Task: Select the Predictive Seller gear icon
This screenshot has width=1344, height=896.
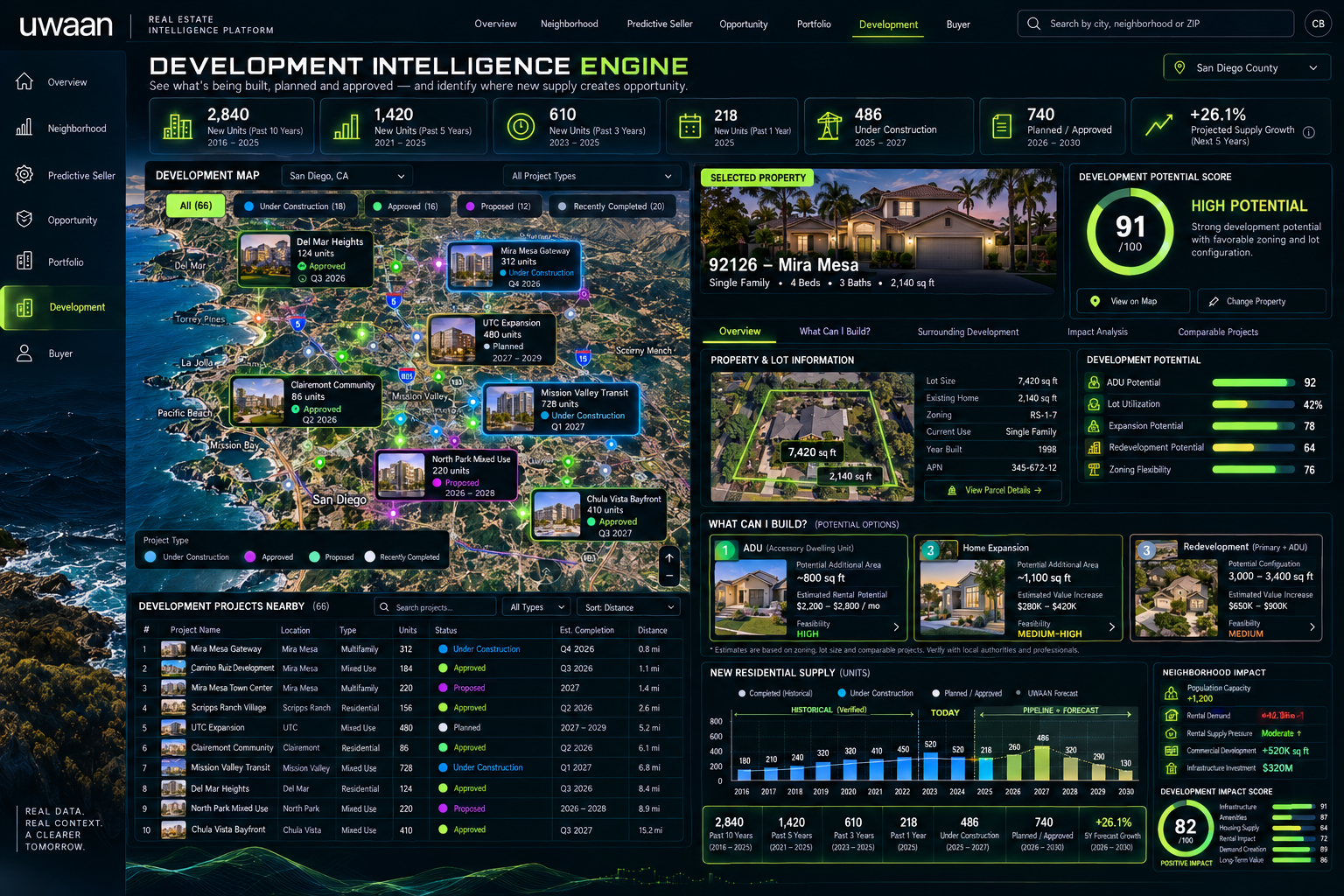Action: coord(24,174)
